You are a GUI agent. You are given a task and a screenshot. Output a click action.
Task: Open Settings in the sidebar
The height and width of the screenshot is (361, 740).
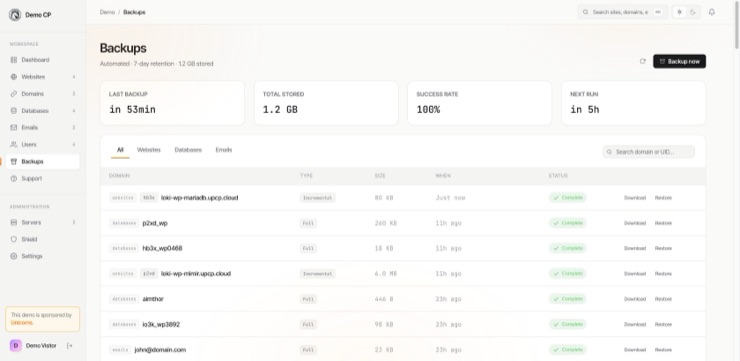pyautogui.click(x=43, y=256)
